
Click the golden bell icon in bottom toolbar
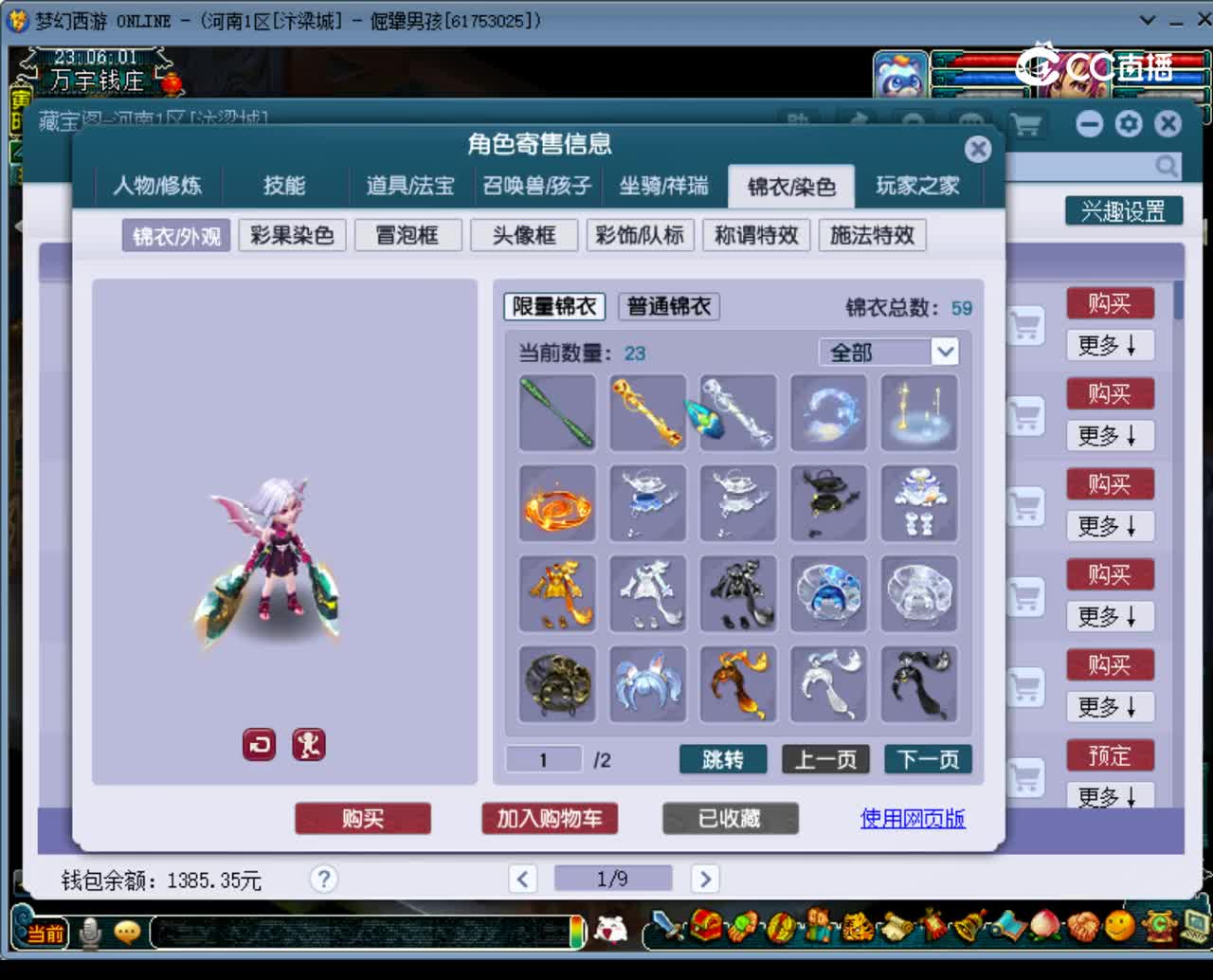click(x=970, y=926)
